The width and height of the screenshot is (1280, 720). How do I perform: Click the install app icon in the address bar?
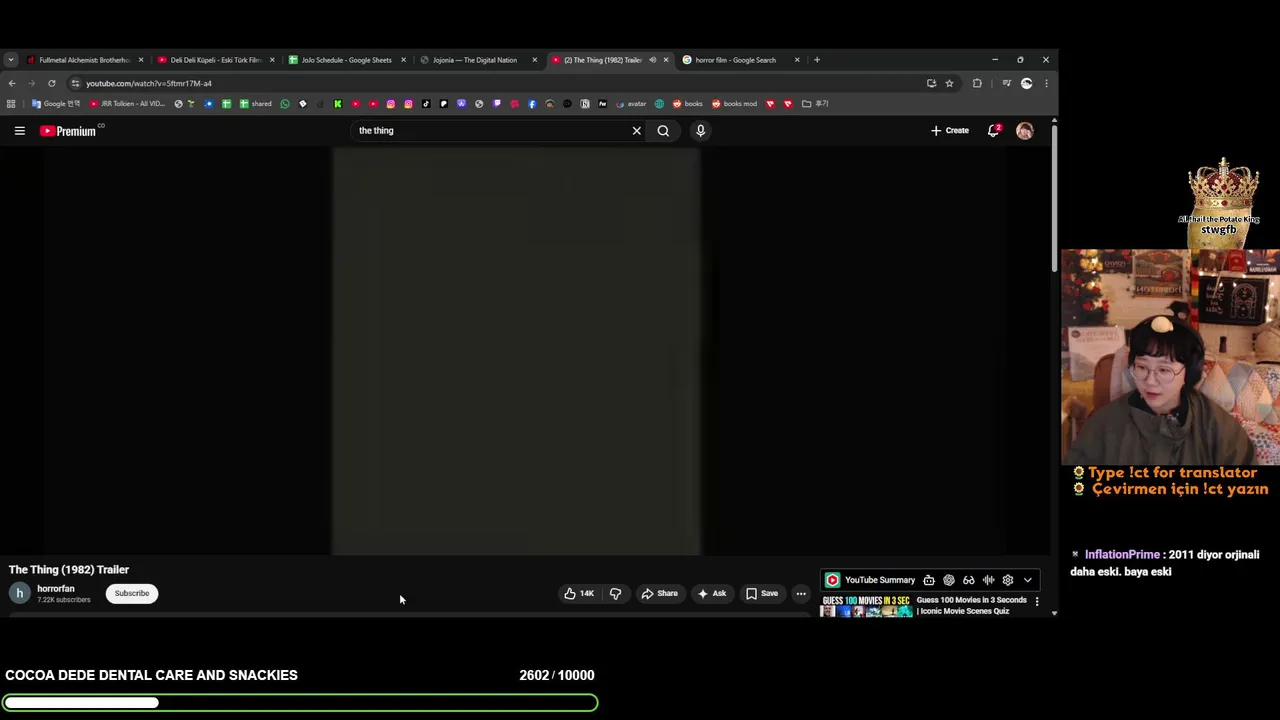[931, 84]
